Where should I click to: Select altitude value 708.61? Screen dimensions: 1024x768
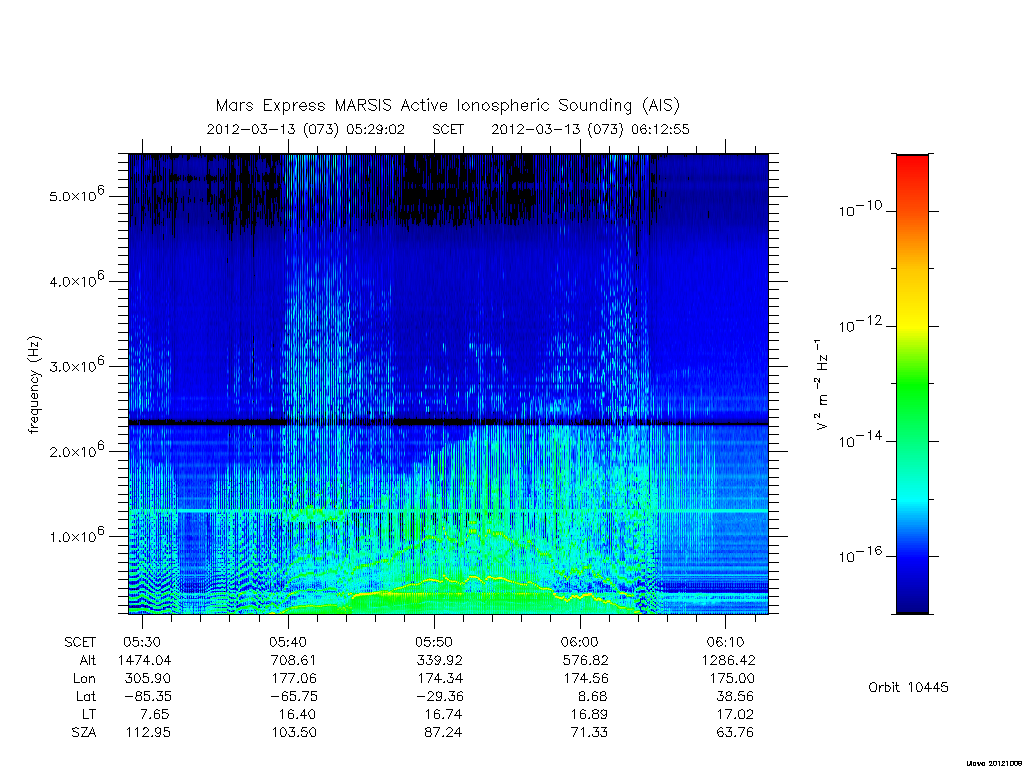click(x=293, y=660)
